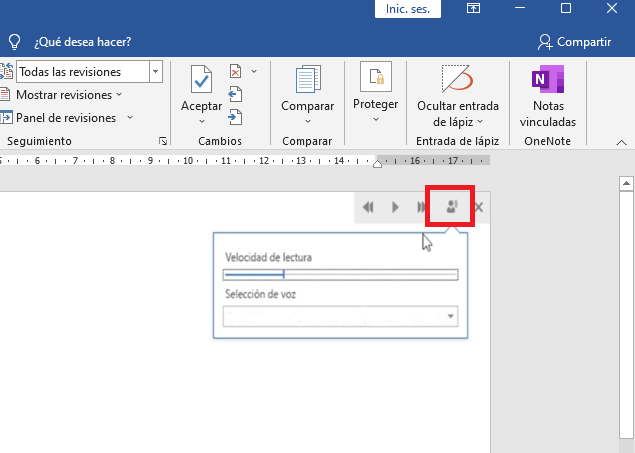Go to next change arrow icon

236,117
